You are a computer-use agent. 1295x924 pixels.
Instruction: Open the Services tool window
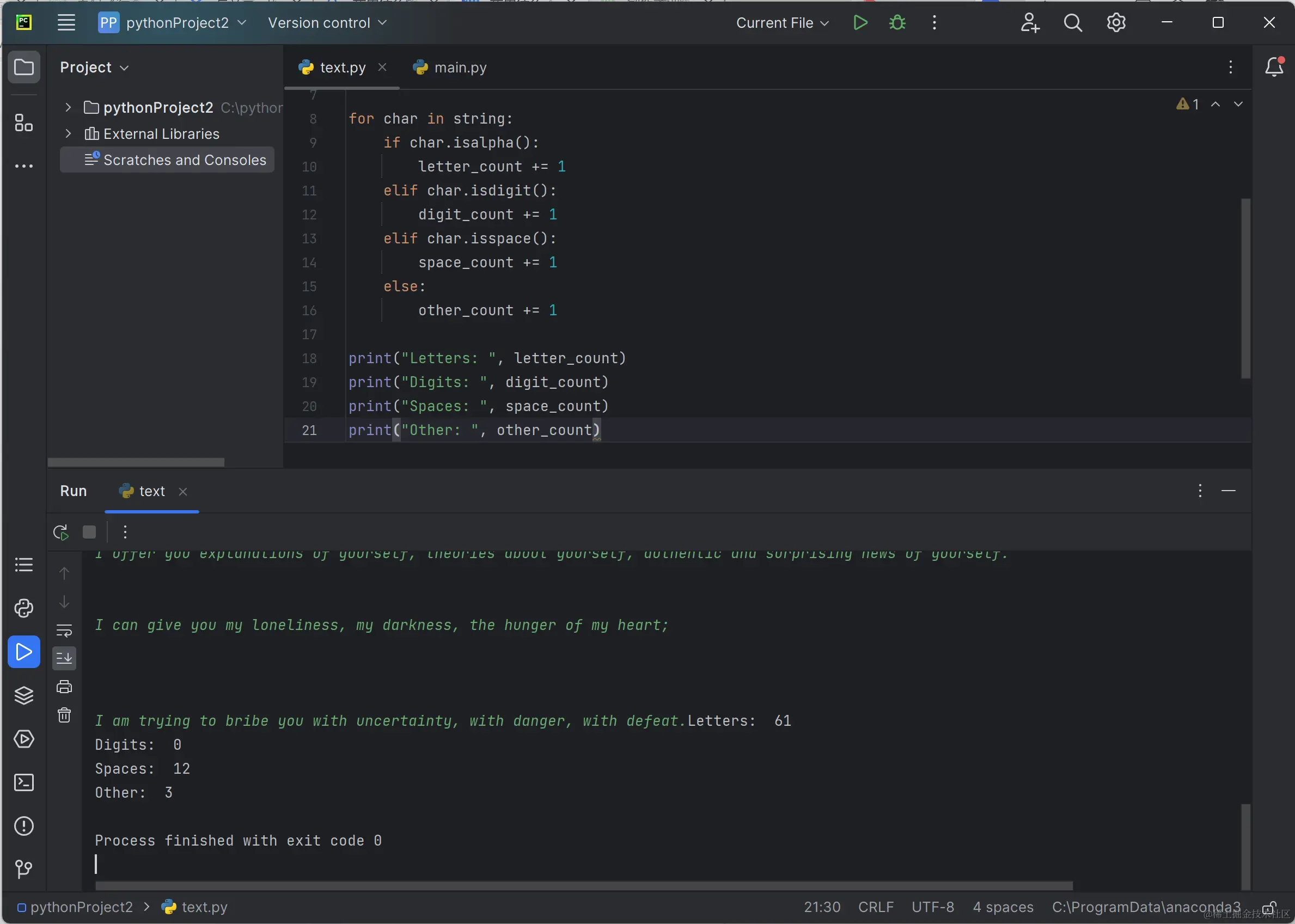tap(23, 739)
